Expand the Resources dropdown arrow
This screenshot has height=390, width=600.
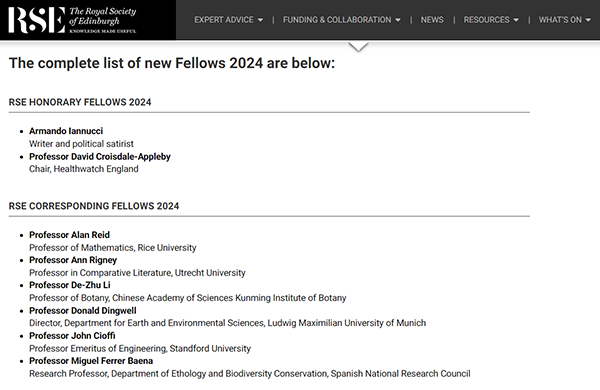[x=516, y=20]
